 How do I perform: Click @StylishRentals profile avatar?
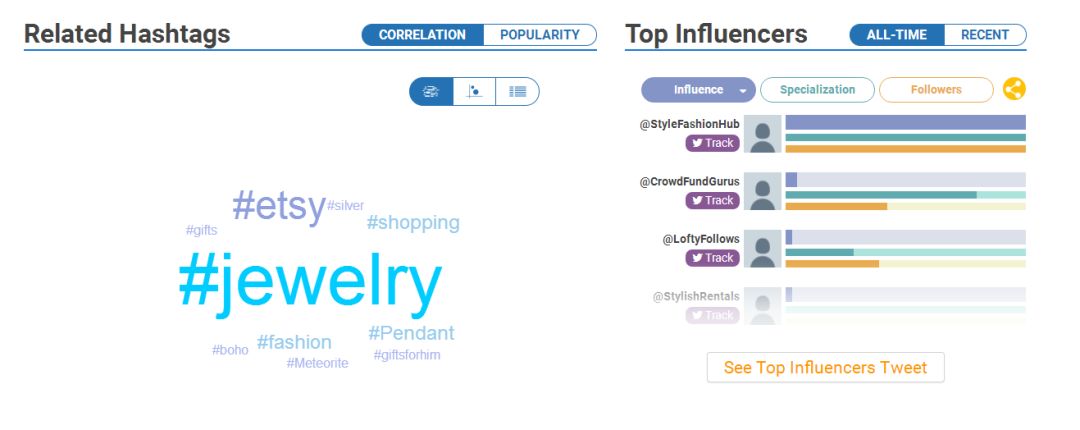[763, 306]
